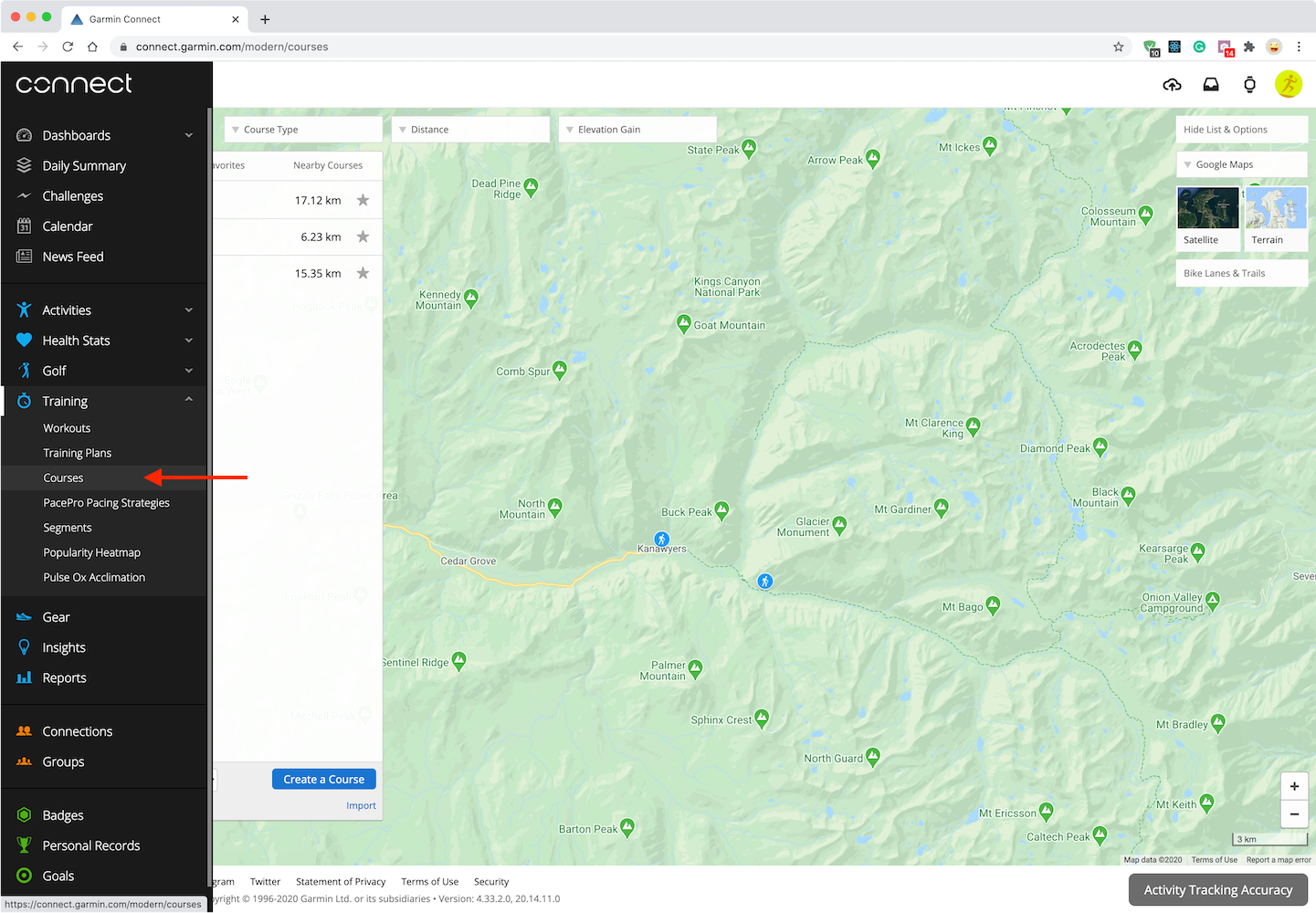Image resolution: width=1316 pixels, height=913 pixels.
Task: Click the Create a Course button
Action: (x=323, y=779)
